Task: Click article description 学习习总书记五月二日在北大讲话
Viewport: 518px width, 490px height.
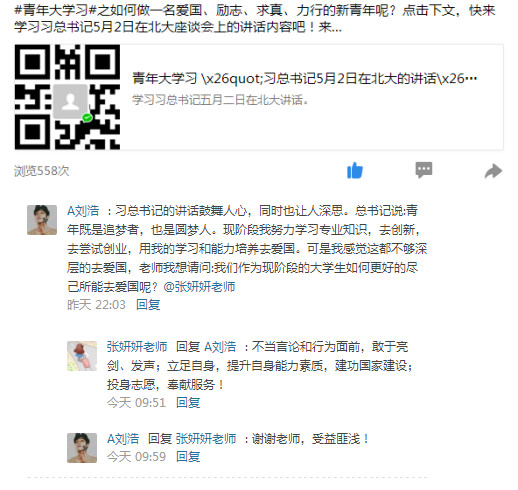Action: pos(220,100)
